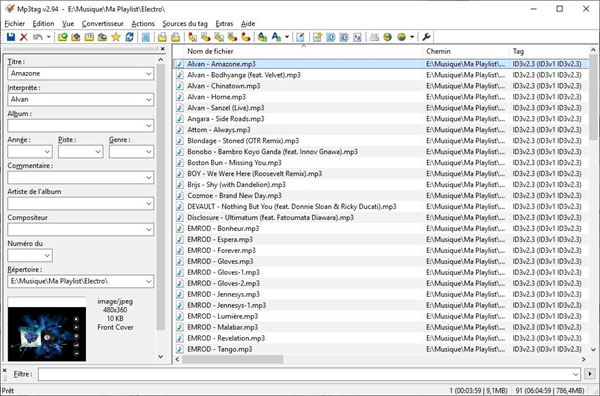Image resolution: width=600 pixels, height=396 pixels.
Task: Open the Convertisseur menu
Action: (x=103, y=24)
